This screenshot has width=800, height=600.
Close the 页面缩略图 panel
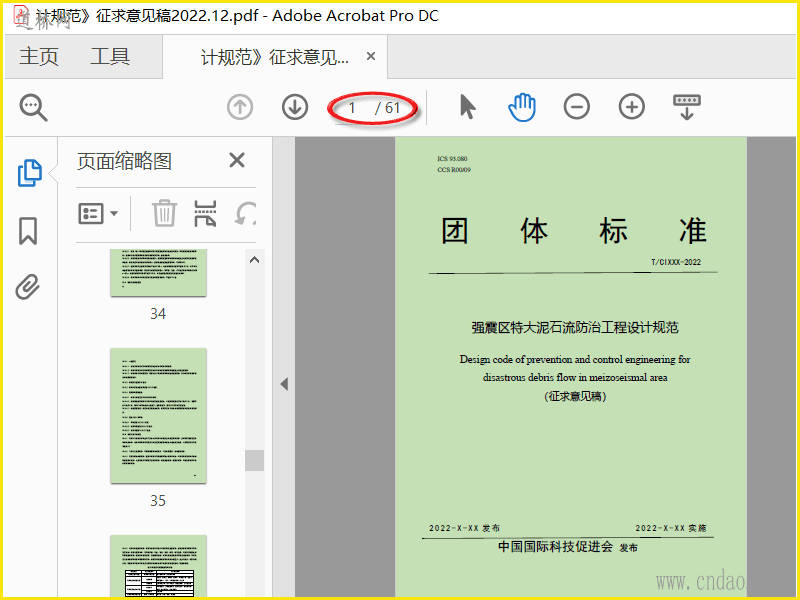click(237, 160)
